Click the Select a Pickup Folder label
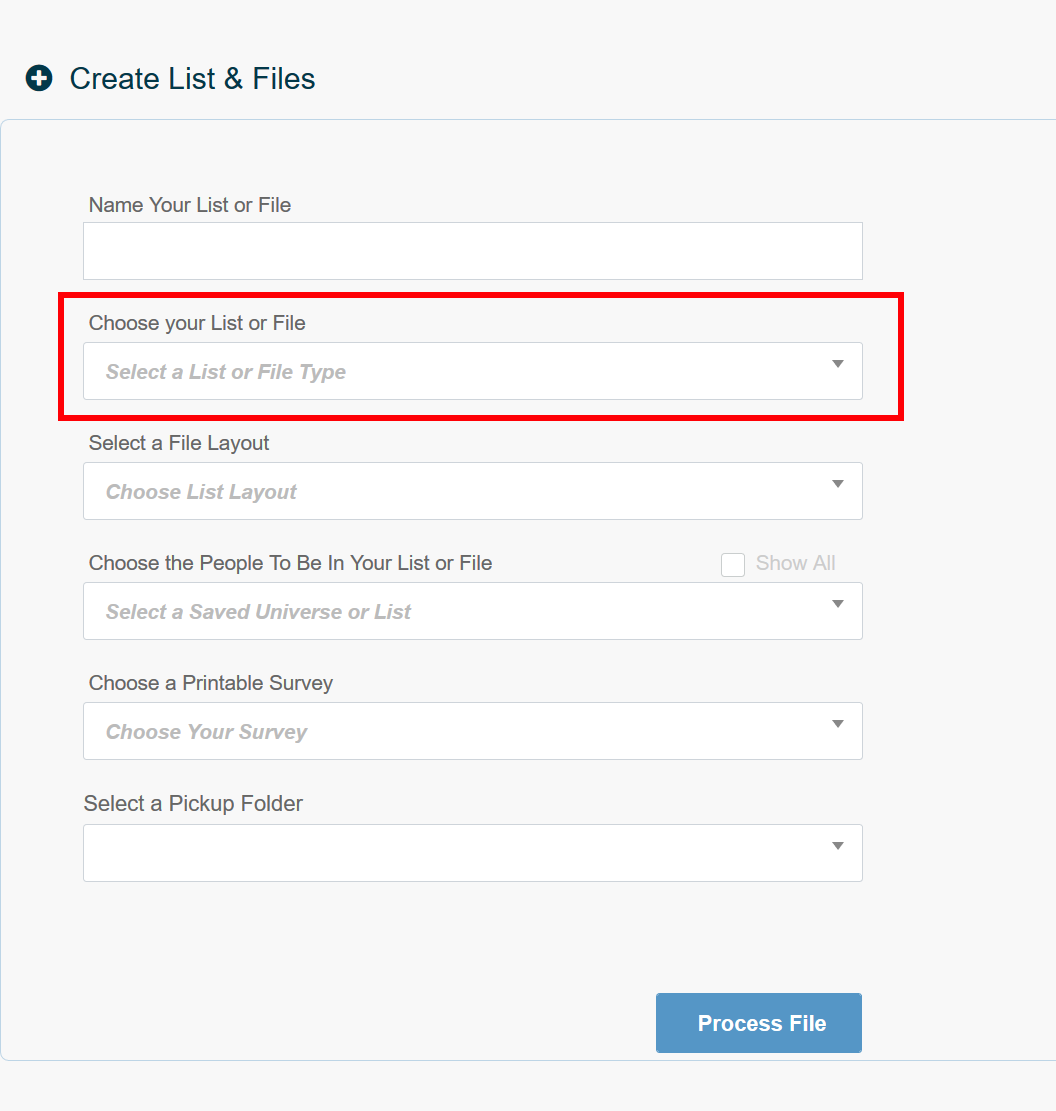The image size is (1056, 1111). pos(193,803)
